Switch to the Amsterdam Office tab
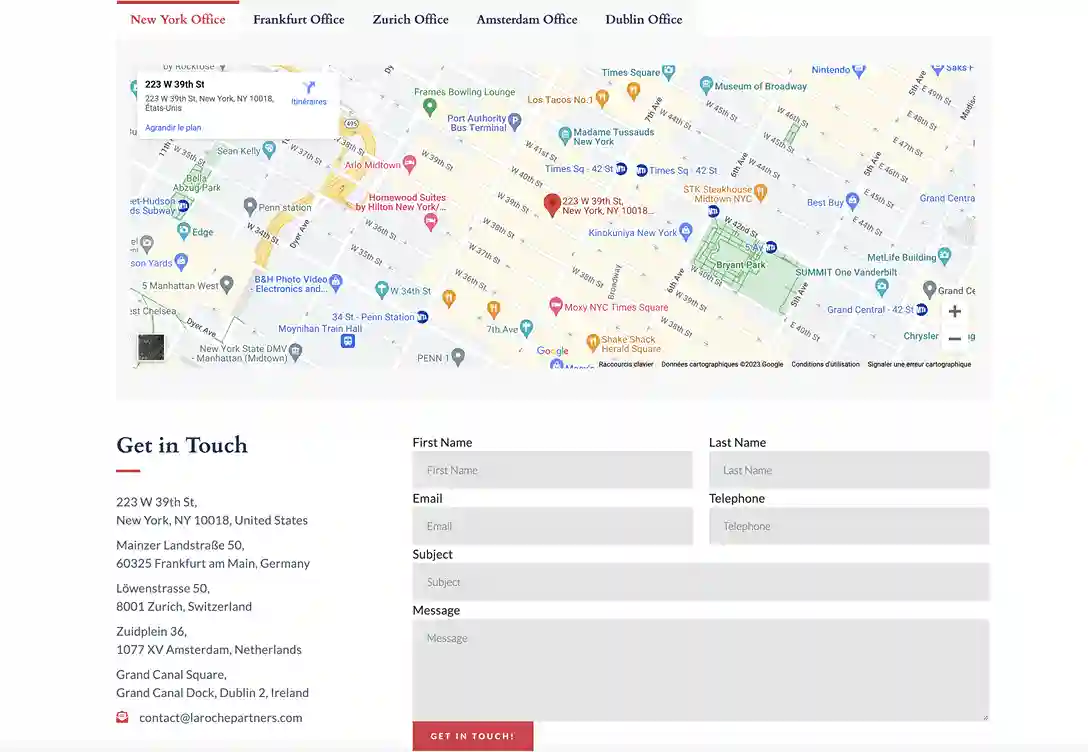The height and width of the screenshot is (752, 1088). (526, 19)
